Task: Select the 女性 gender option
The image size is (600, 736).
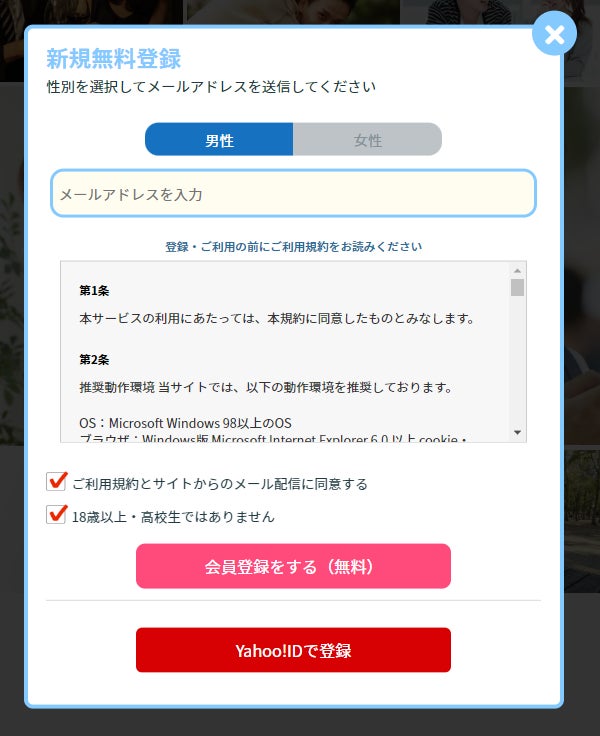Action: [x=368, y=139]
